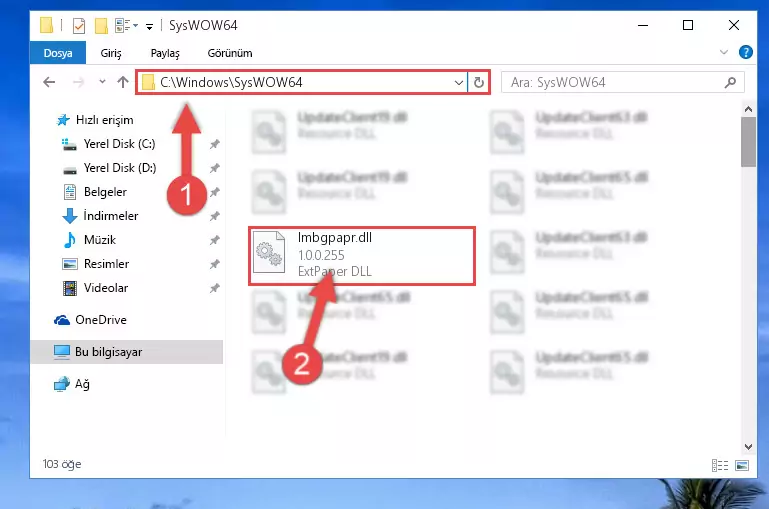Switch to the Giriş ribbon tab

click(111, 53)
